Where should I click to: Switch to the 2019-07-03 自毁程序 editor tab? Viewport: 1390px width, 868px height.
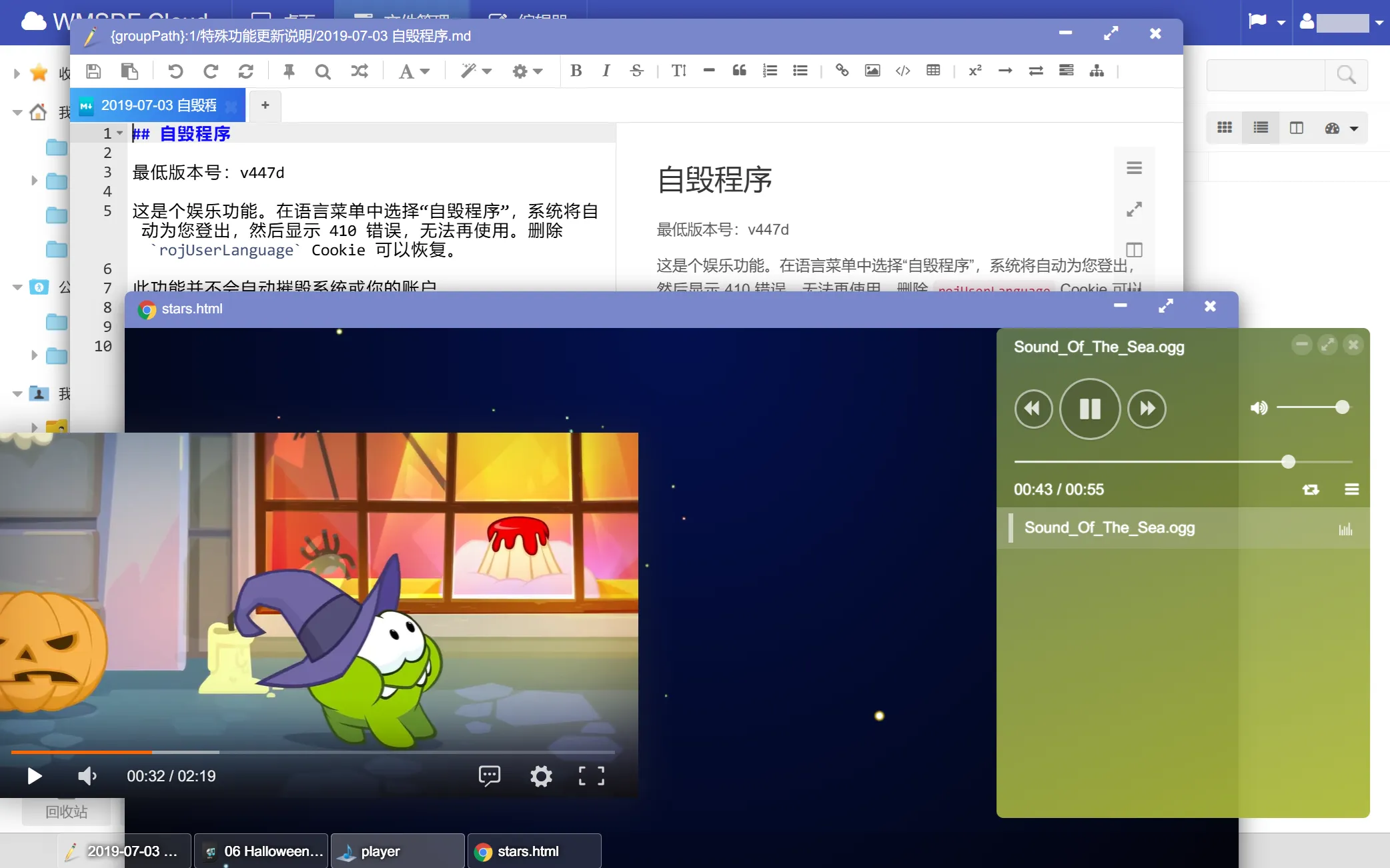158,105
